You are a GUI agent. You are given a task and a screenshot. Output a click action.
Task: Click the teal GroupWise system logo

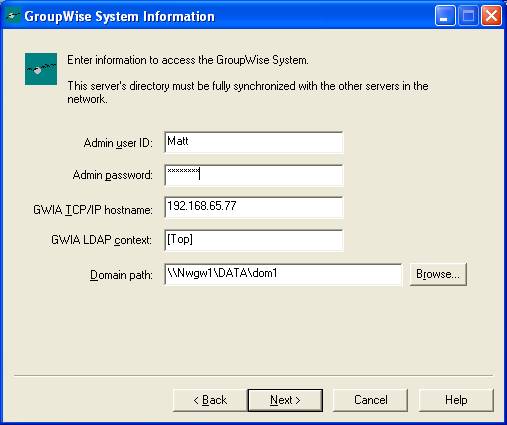41,69
